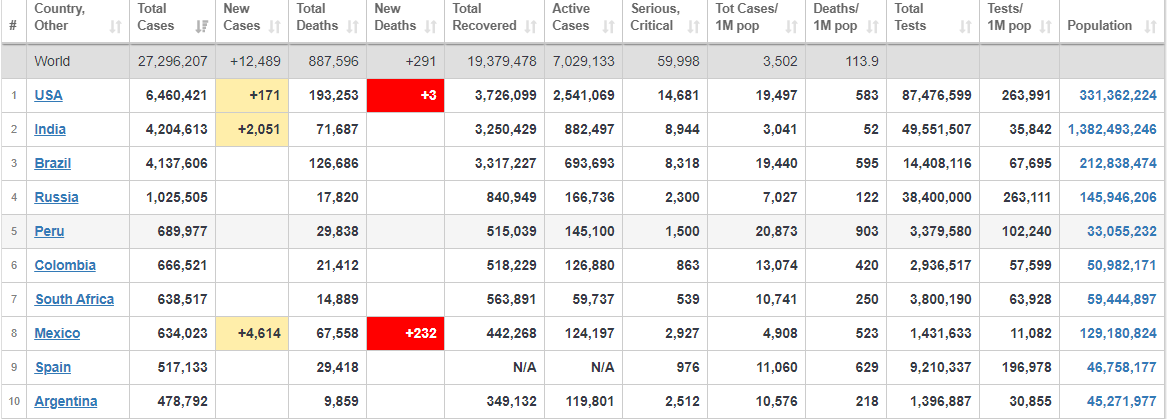Click the World row label

[52, 61]
